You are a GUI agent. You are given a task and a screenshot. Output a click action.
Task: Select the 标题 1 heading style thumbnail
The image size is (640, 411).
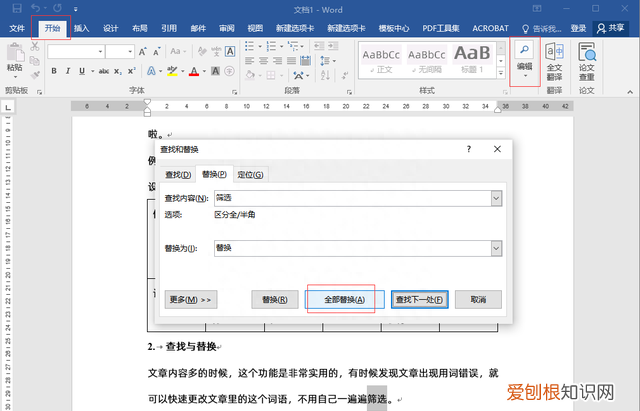(x=472, y=59)
